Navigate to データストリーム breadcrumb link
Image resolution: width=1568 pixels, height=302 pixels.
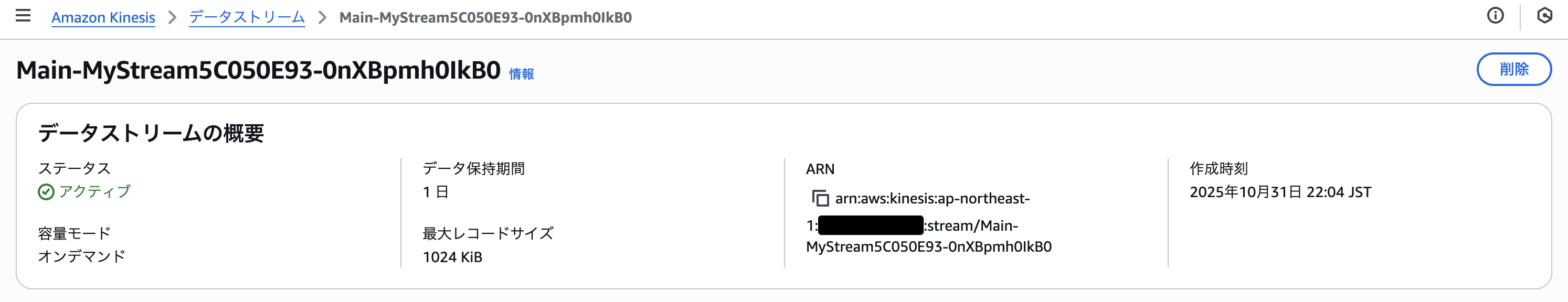click(247, 18)
